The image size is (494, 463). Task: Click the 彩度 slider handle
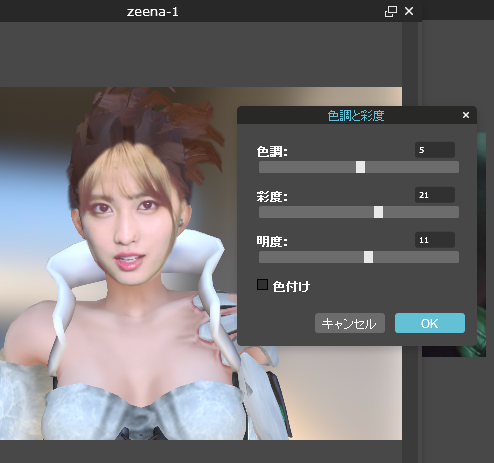(378, 212)
